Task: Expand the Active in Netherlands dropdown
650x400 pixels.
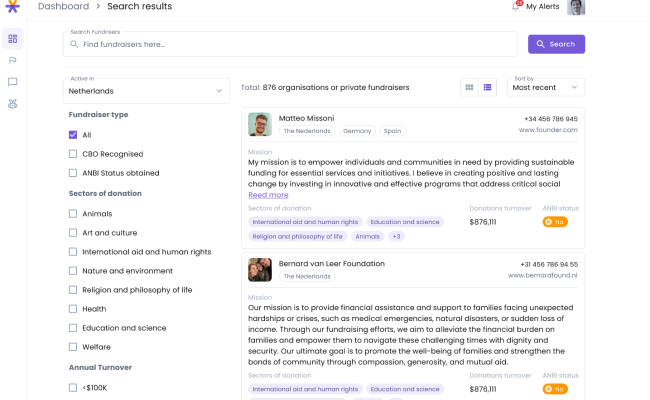Action: tap(146, 91)
